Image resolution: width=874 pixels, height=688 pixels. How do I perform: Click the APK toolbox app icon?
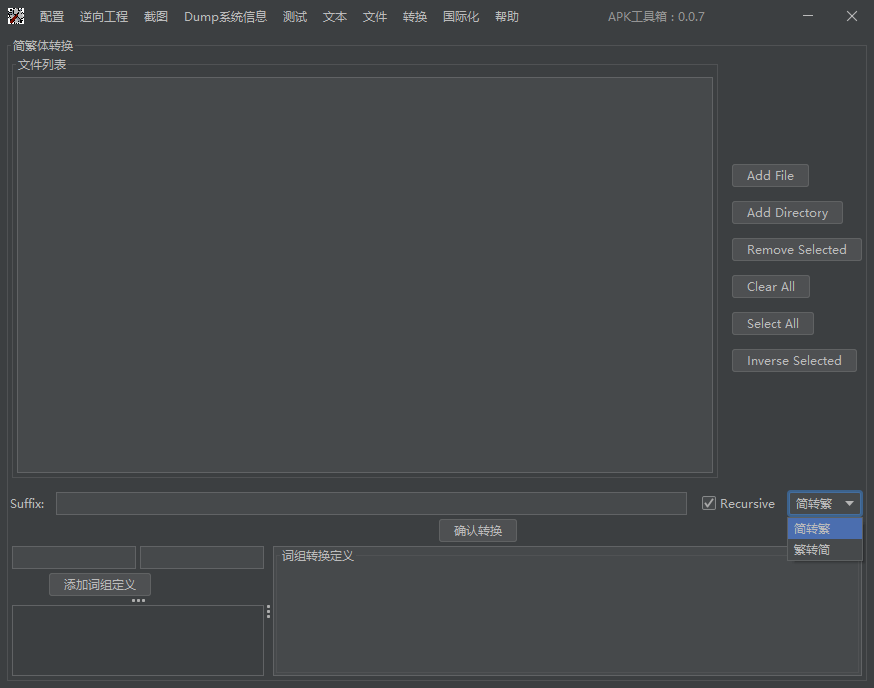coord(16,16)
